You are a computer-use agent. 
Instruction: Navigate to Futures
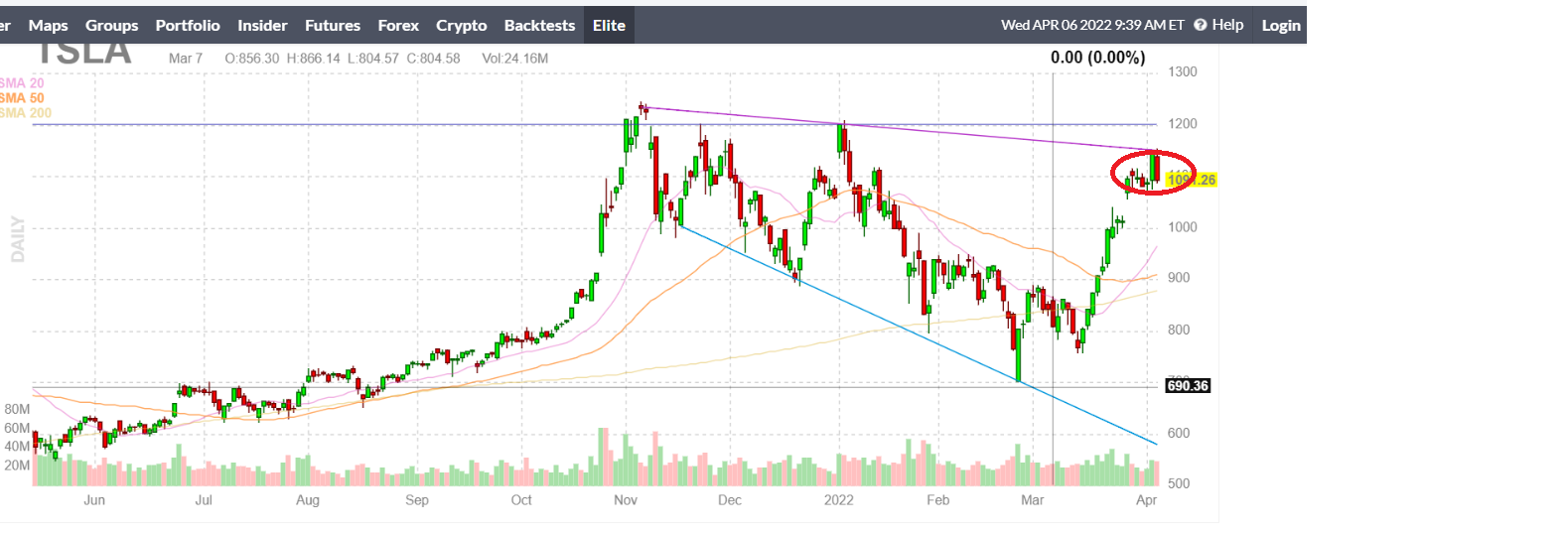[x=333, y=26]
